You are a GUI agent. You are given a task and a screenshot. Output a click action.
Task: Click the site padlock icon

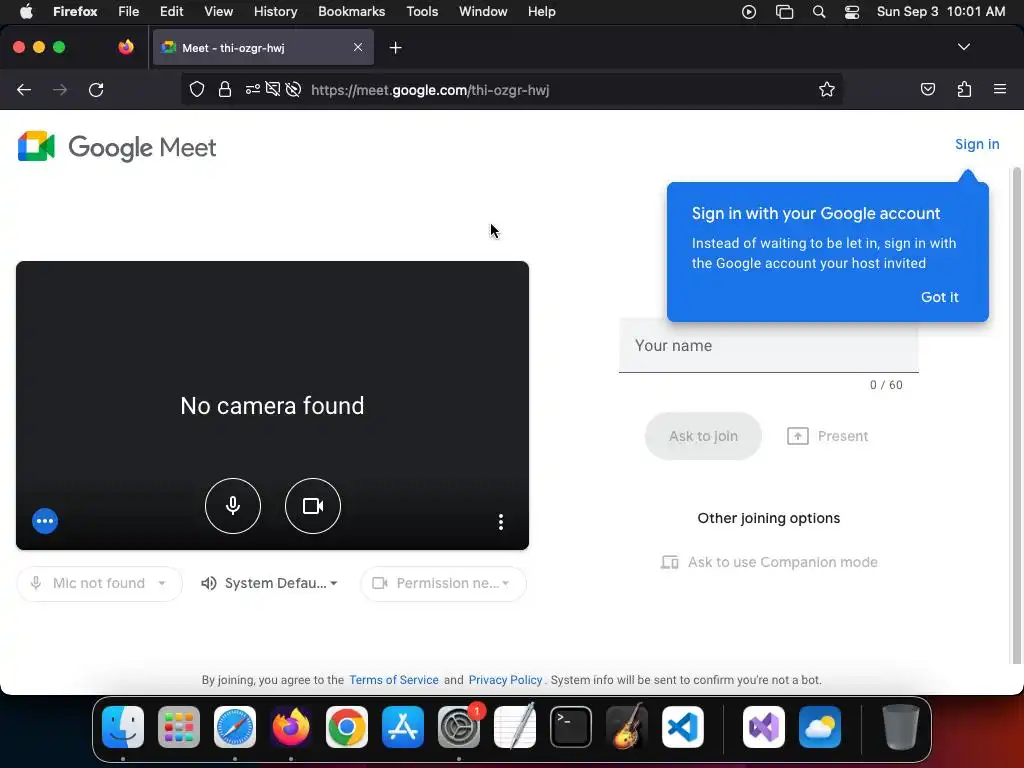pos(225,89)
